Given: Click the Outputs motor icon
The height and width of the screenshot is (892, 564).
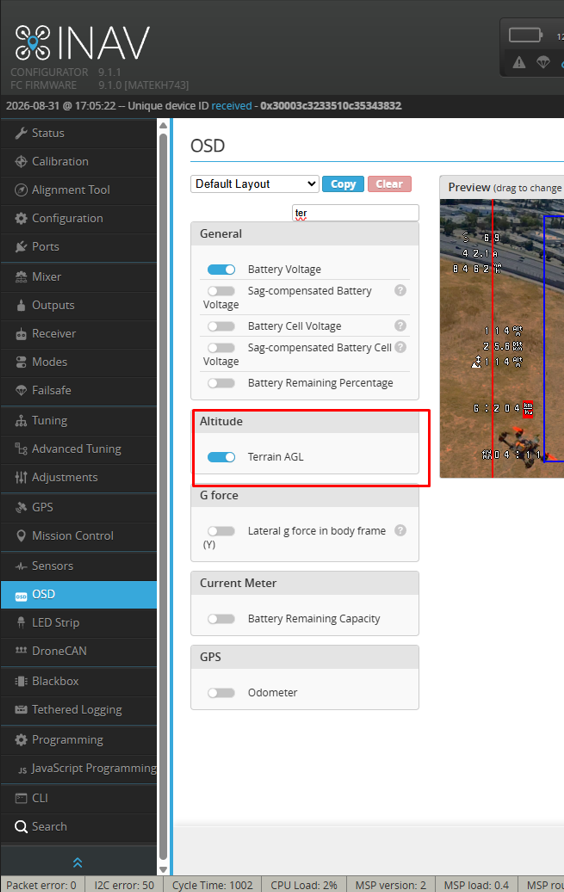Looking at the screenshot, I should tap(21, 305).
